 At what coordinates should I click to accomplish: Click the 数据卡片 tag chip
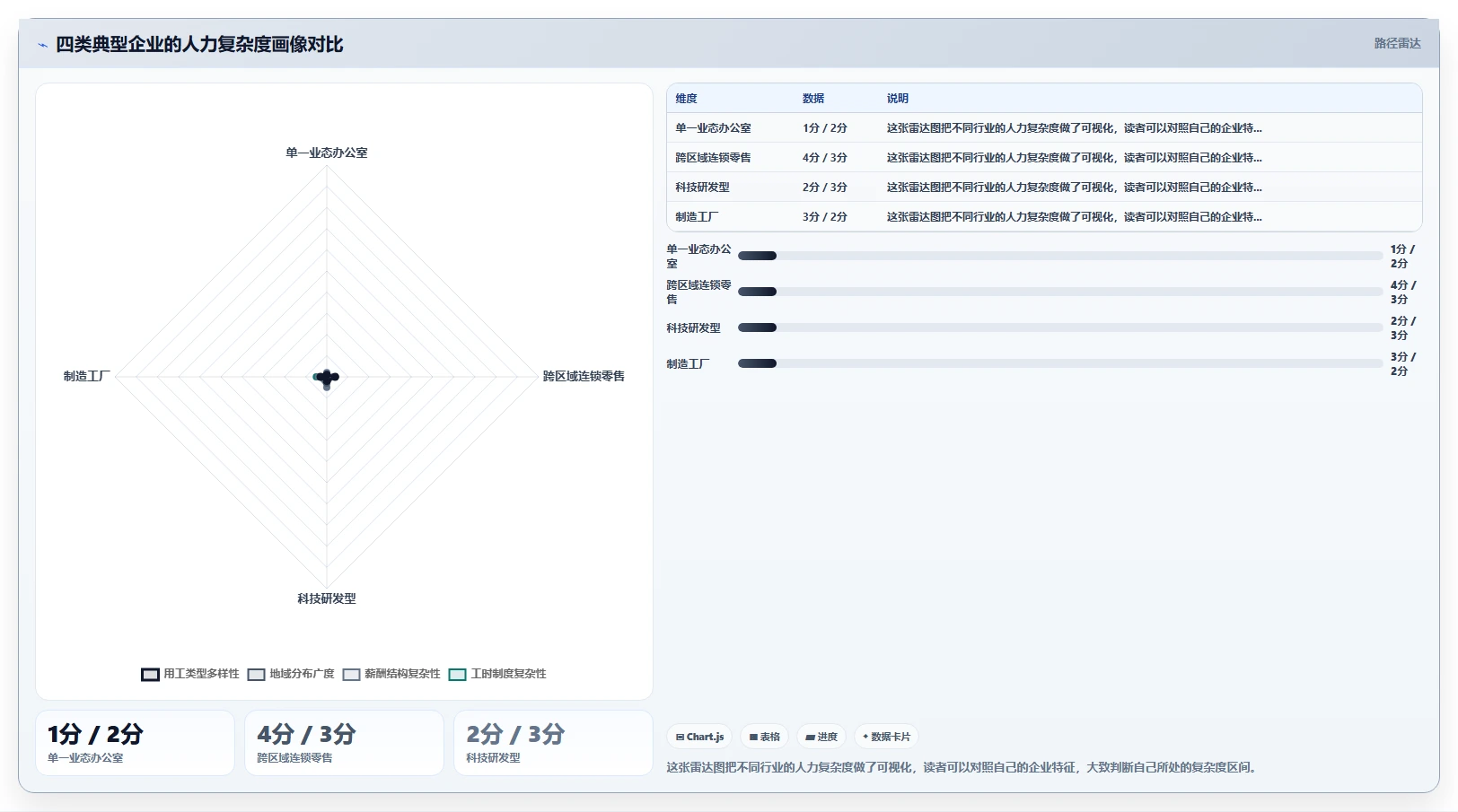pos(886,737)
